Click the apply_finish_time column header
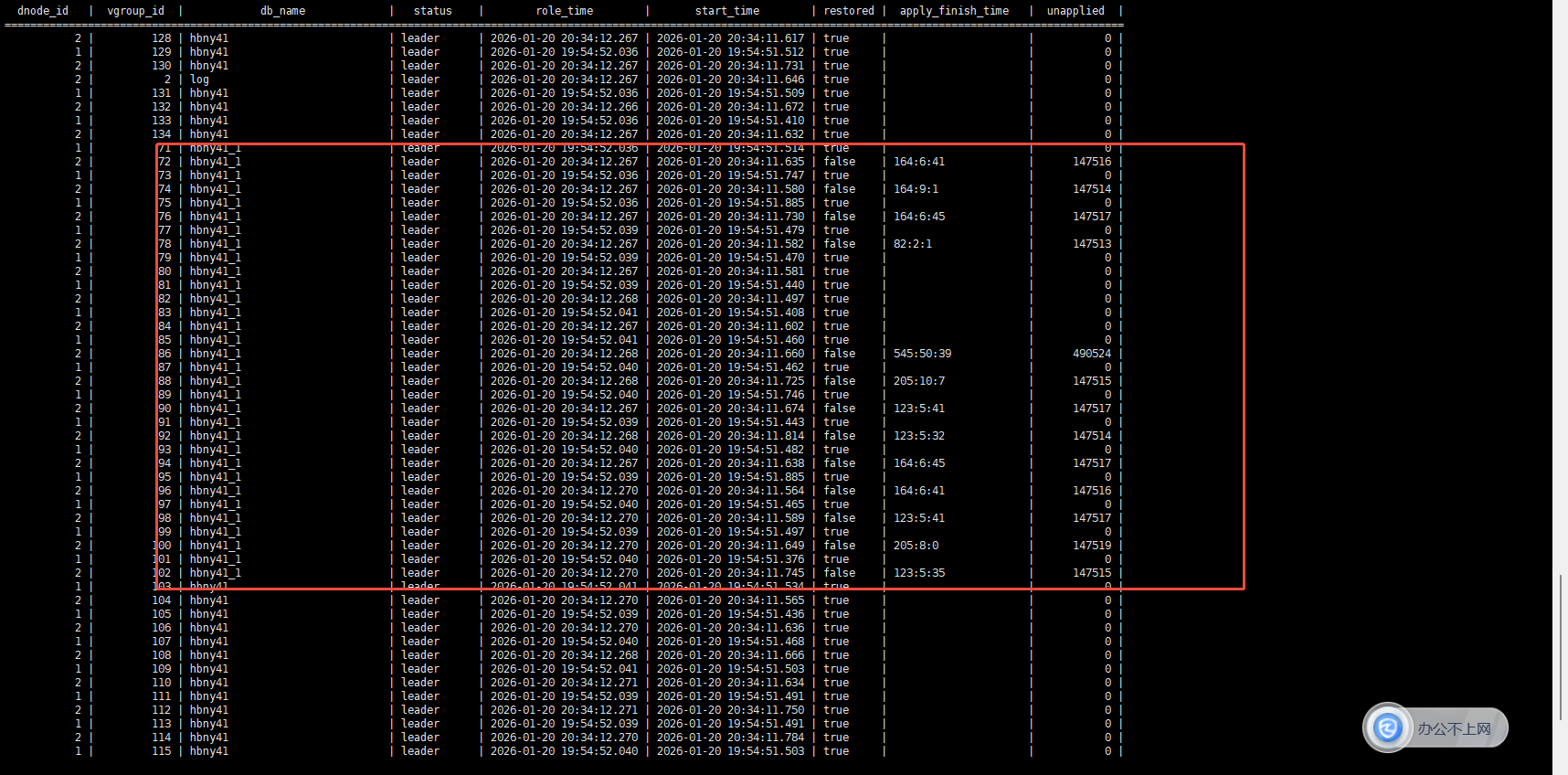1568x775 pixels. (954, 11)
